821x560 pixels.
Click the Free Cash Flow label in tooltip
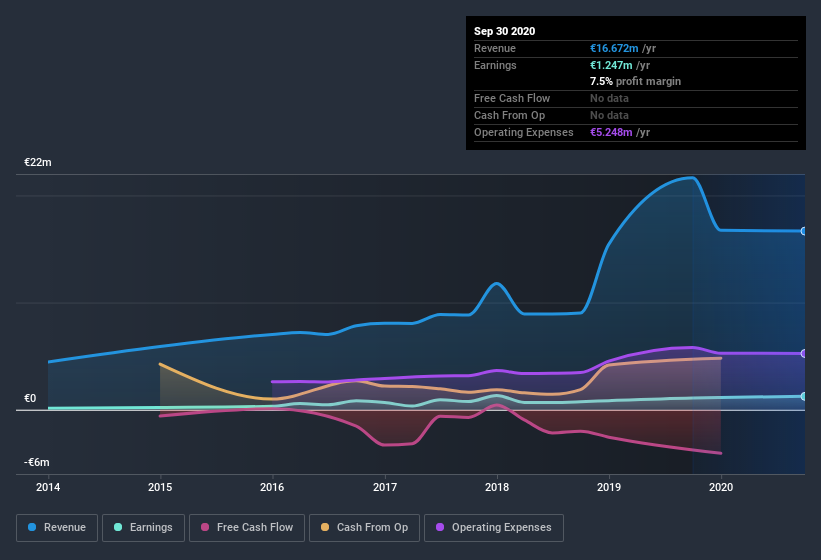[x=512, y=98]
